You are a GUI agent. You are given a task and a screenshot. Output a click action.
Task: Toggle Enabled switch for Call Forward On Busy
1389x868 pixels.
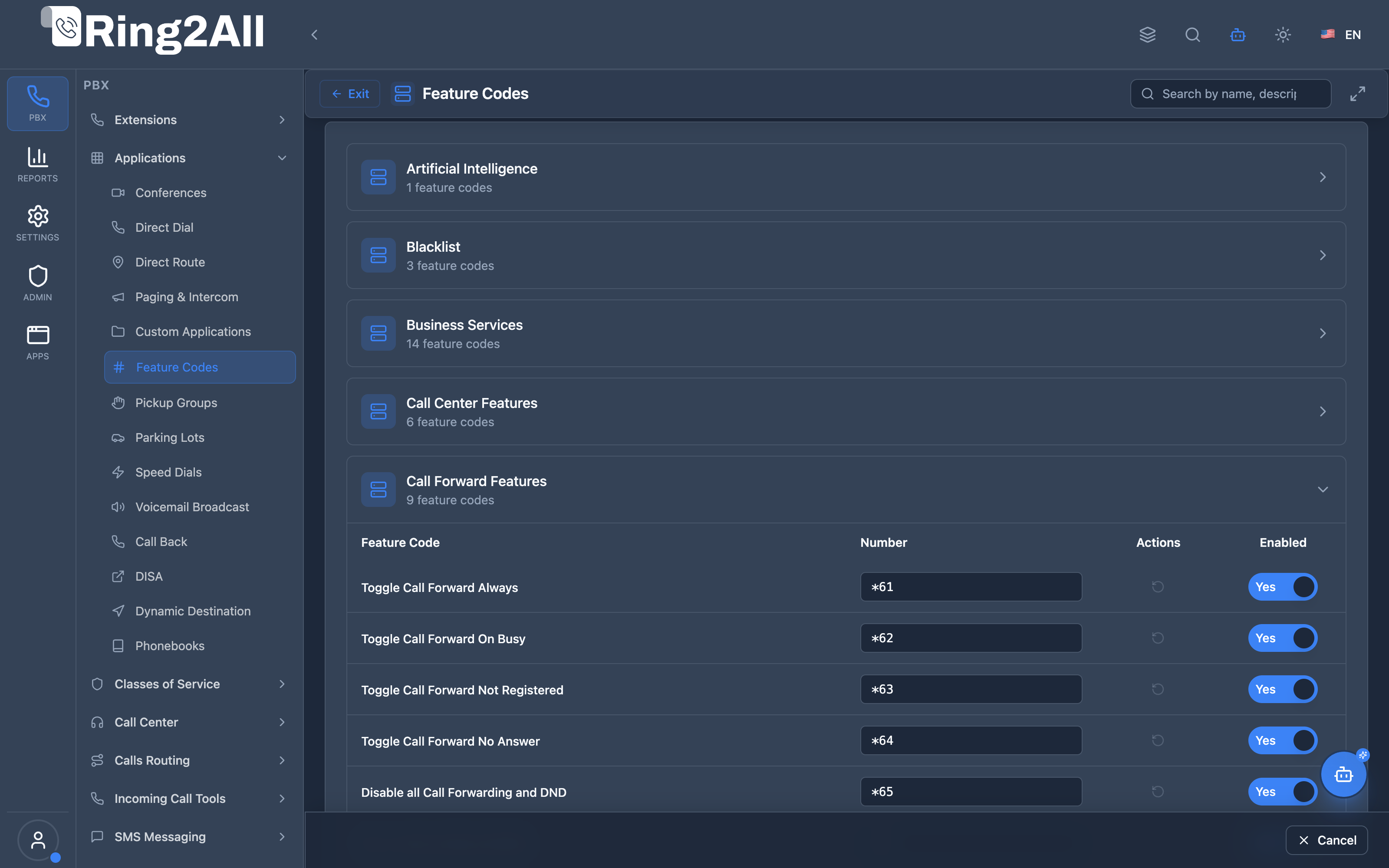coord(1283,638)
